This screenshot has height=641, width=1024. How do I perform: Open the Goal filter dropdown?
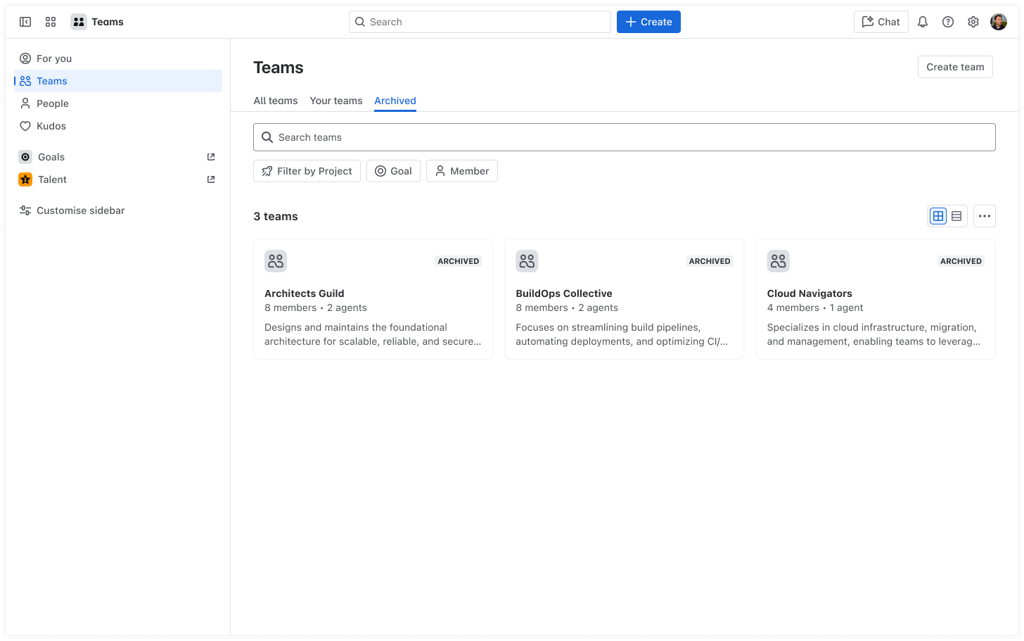(393, 171)
